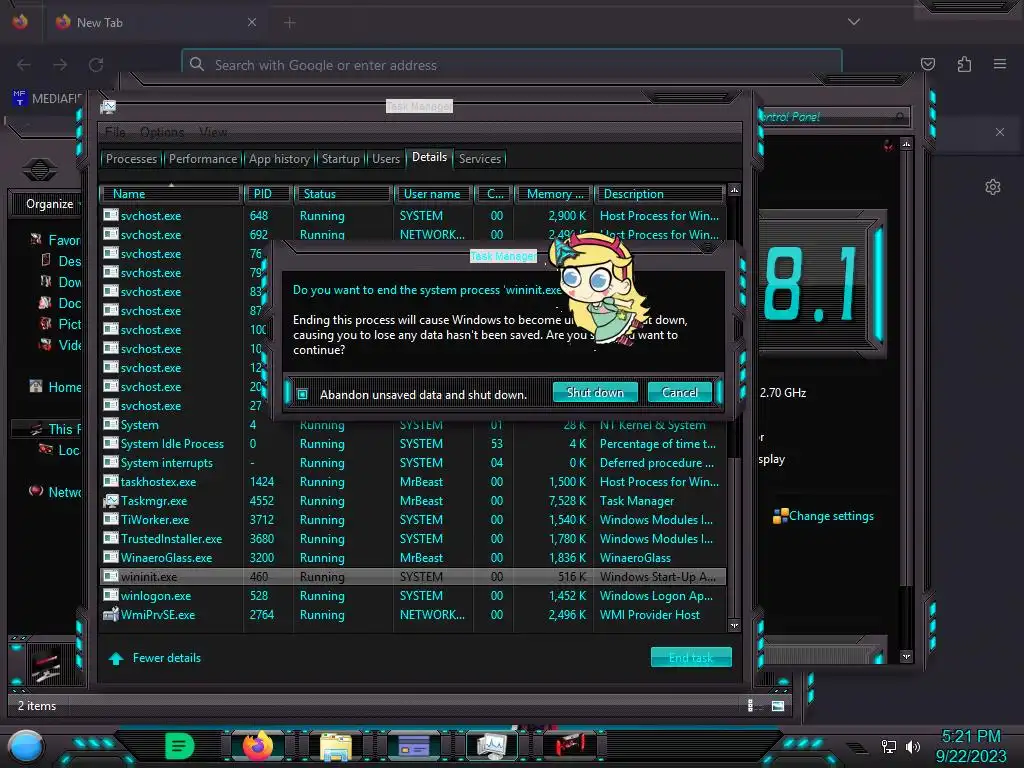Open Firefox from the taskbar
1024x768 pixels.
pos(257,746)
